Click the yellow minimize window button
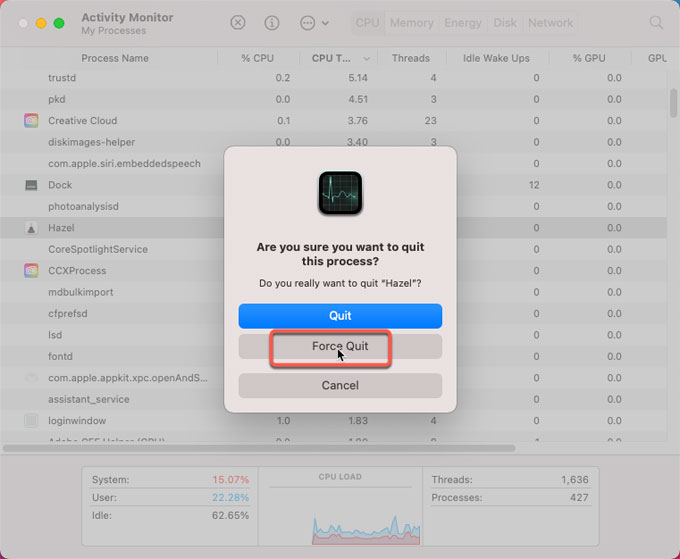This screenshot has width=680, height=559. point(41,23)
